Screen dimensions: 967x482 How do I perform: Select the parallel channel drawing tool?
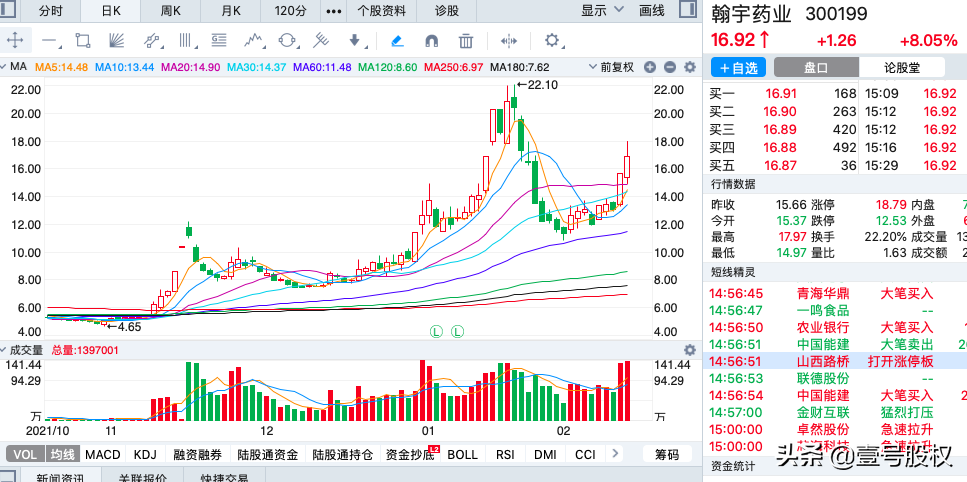click(151, 41)
